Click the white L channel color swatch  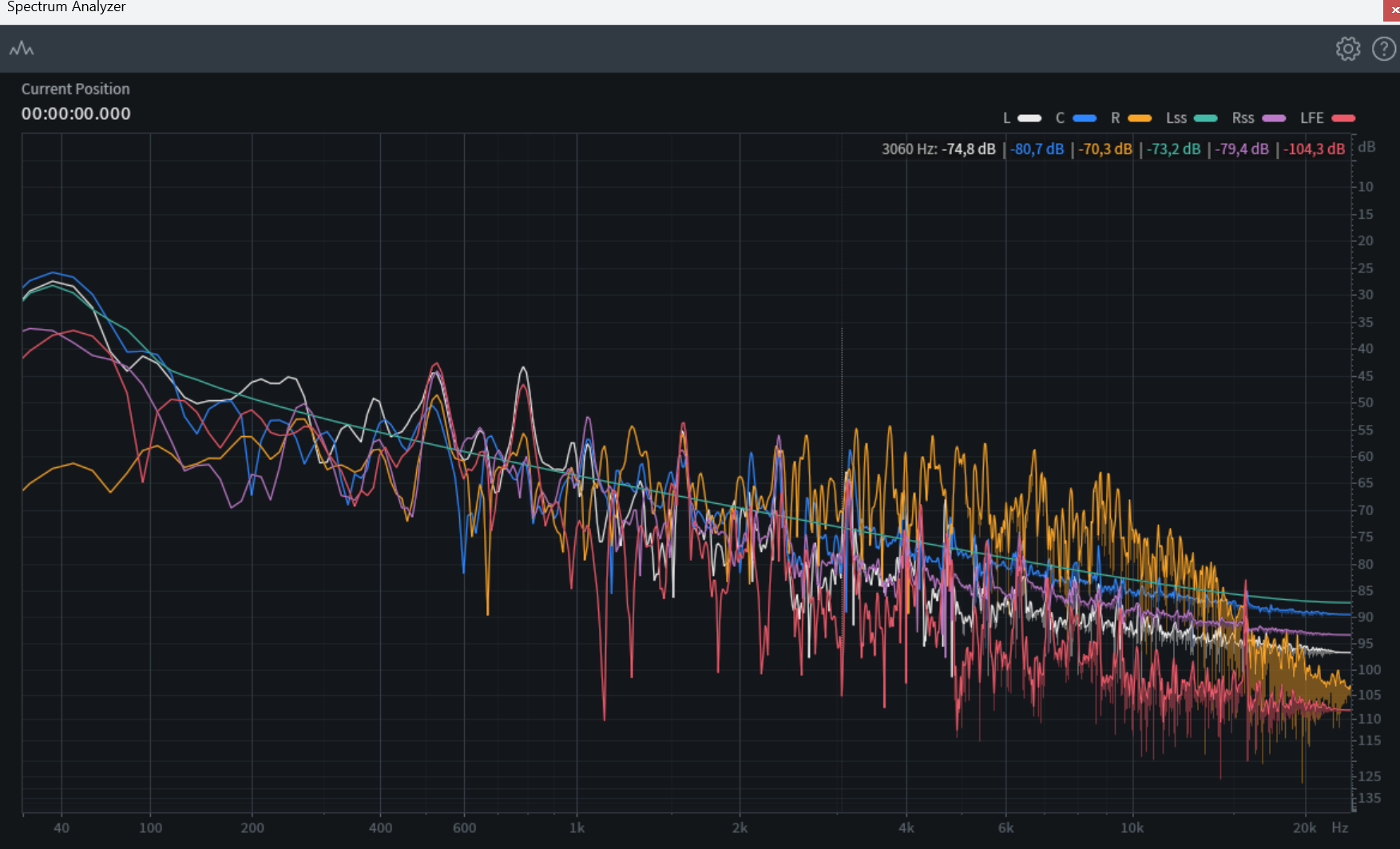click(1029, 118)
